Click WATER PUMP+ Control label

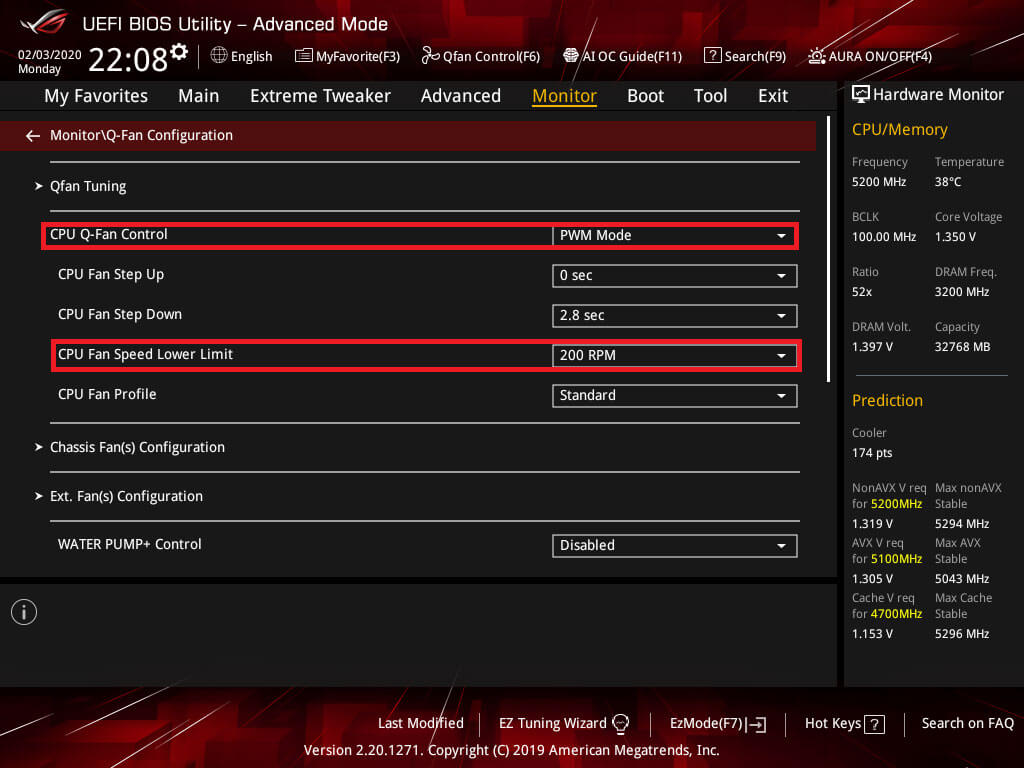129,544
